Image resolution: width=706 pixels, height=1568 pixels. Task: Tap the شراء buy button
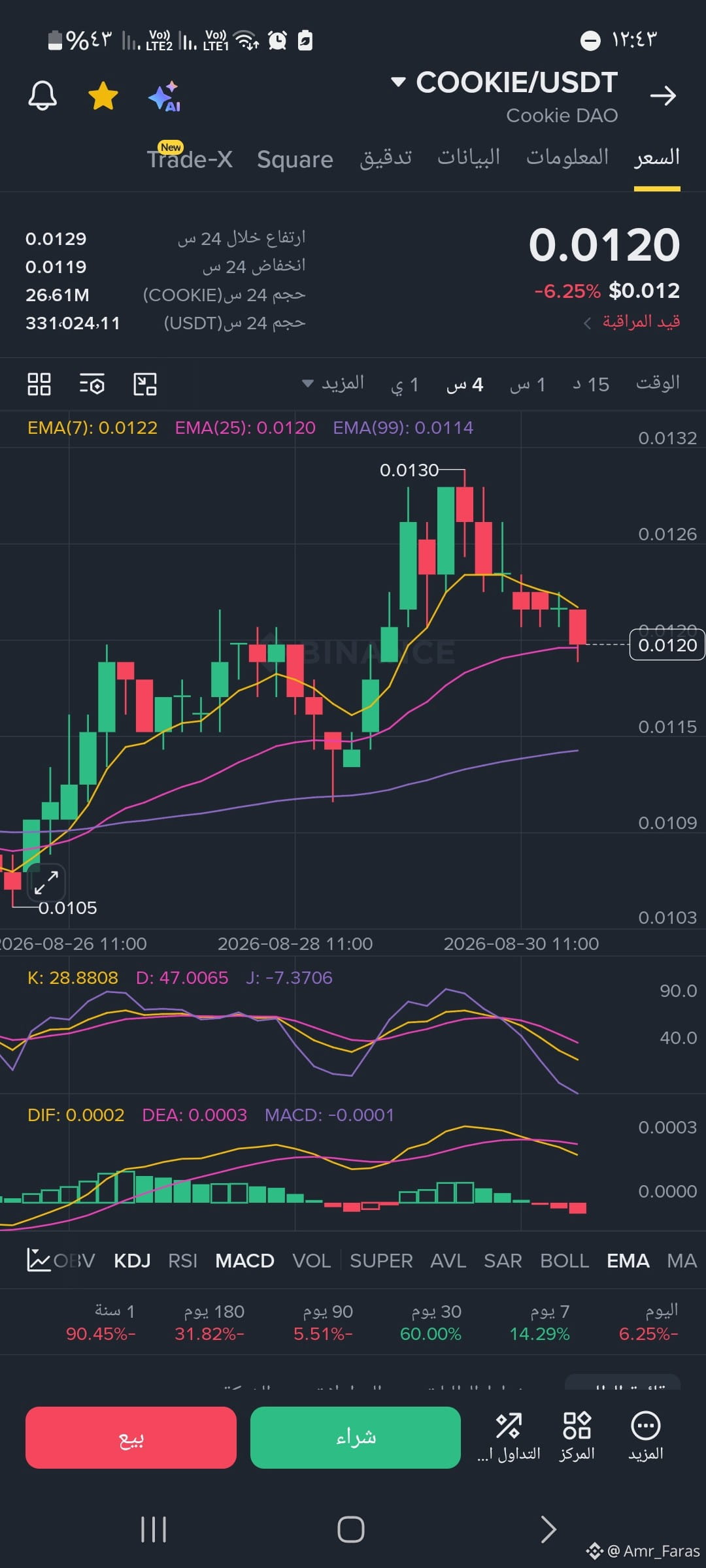(x=356, y=1437)
